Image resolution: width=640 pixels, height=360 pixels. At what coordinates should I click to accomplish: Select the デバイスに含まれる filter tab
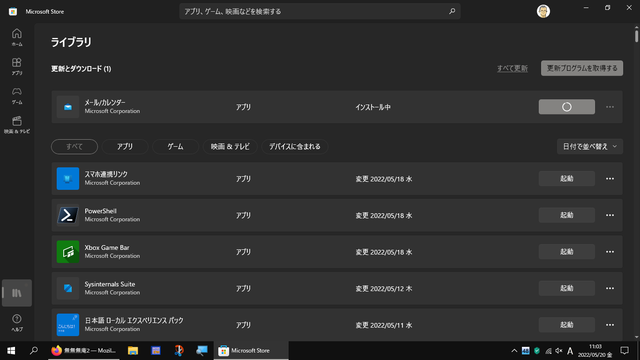pos(295,147)
